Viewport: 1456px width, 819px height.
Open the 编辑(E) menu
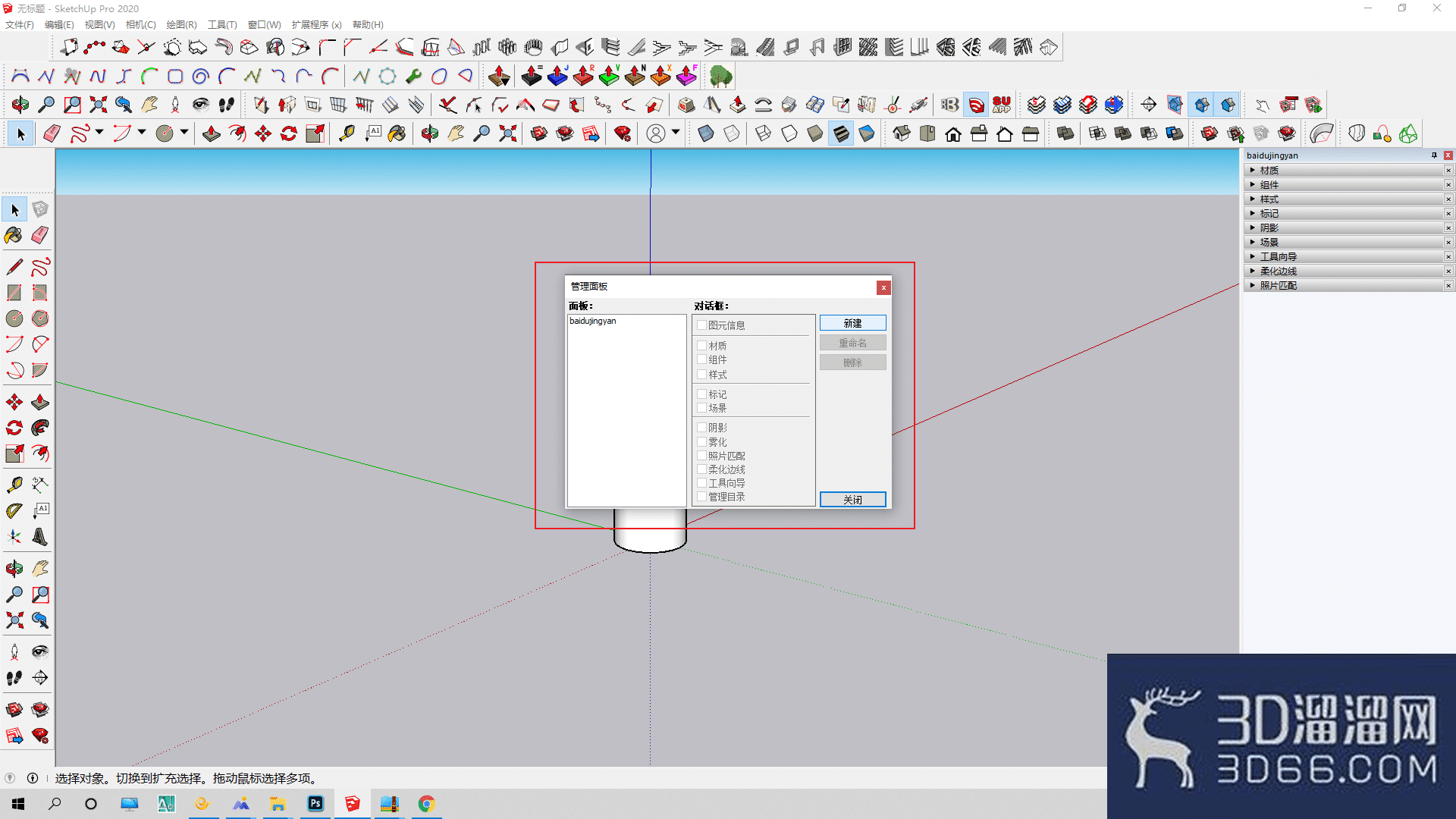pyautogui.click(x=59, y=24)
